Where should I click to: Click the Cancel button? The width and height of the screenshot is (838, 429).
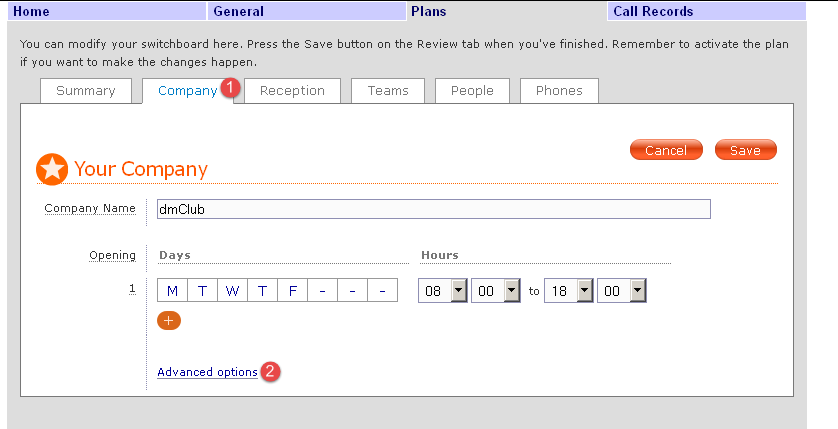(666, 150)
